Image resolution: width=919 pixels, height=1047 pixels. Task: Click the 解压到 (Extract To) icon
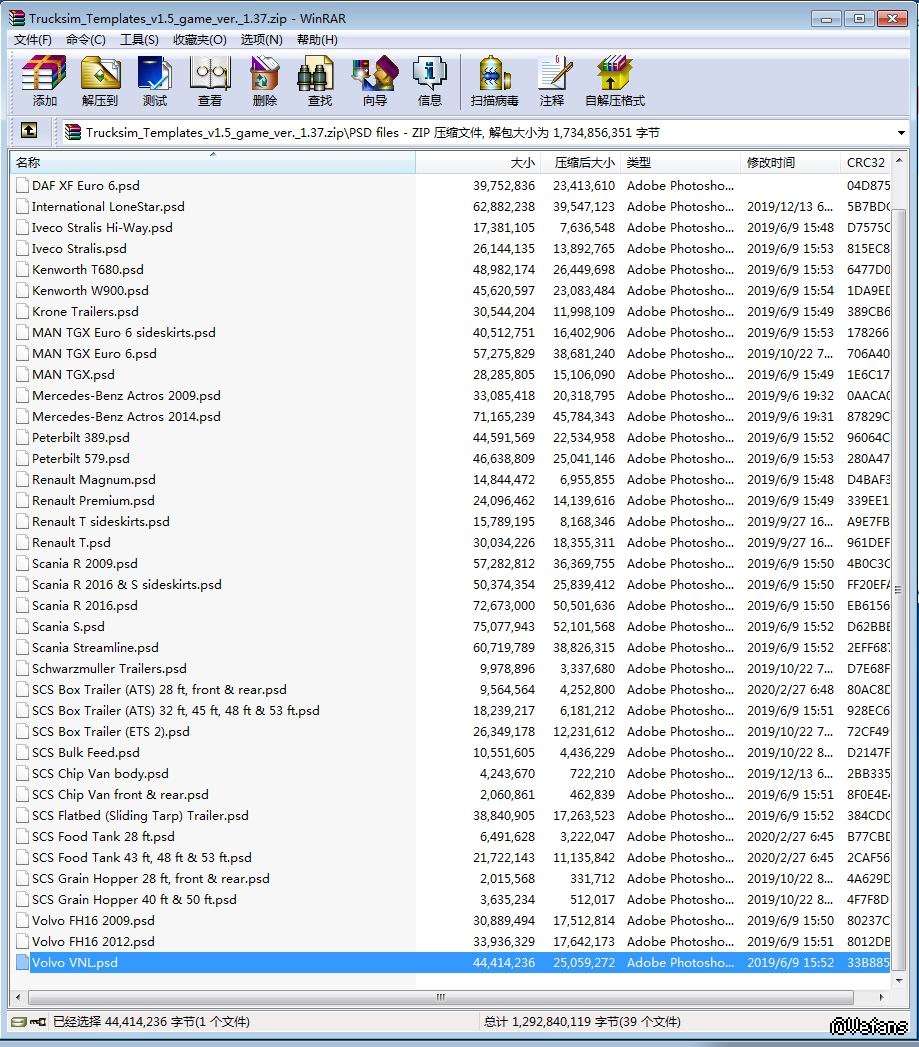click(100, 80)
